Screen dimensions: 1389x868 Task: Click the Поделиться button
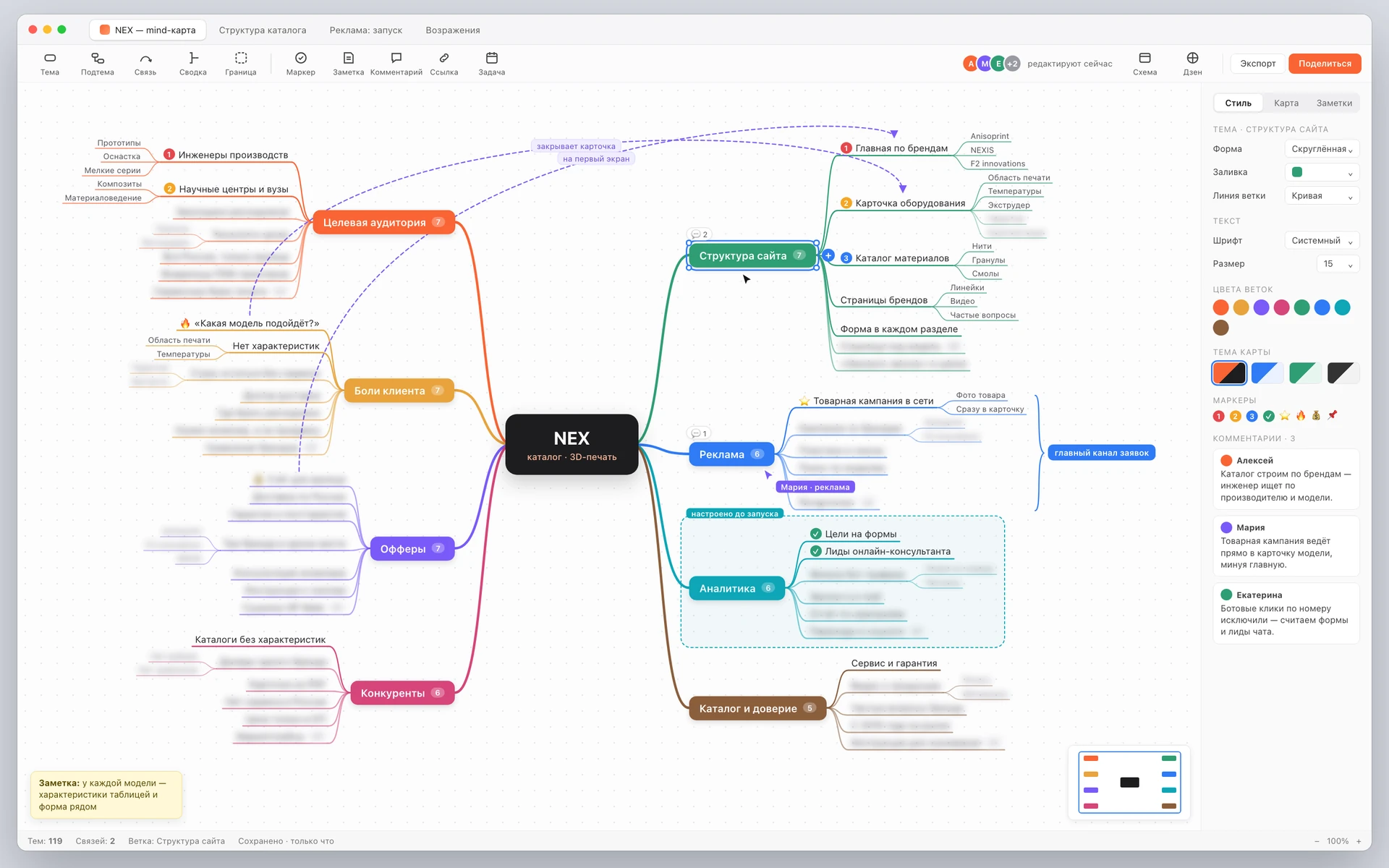(1325, 64)
